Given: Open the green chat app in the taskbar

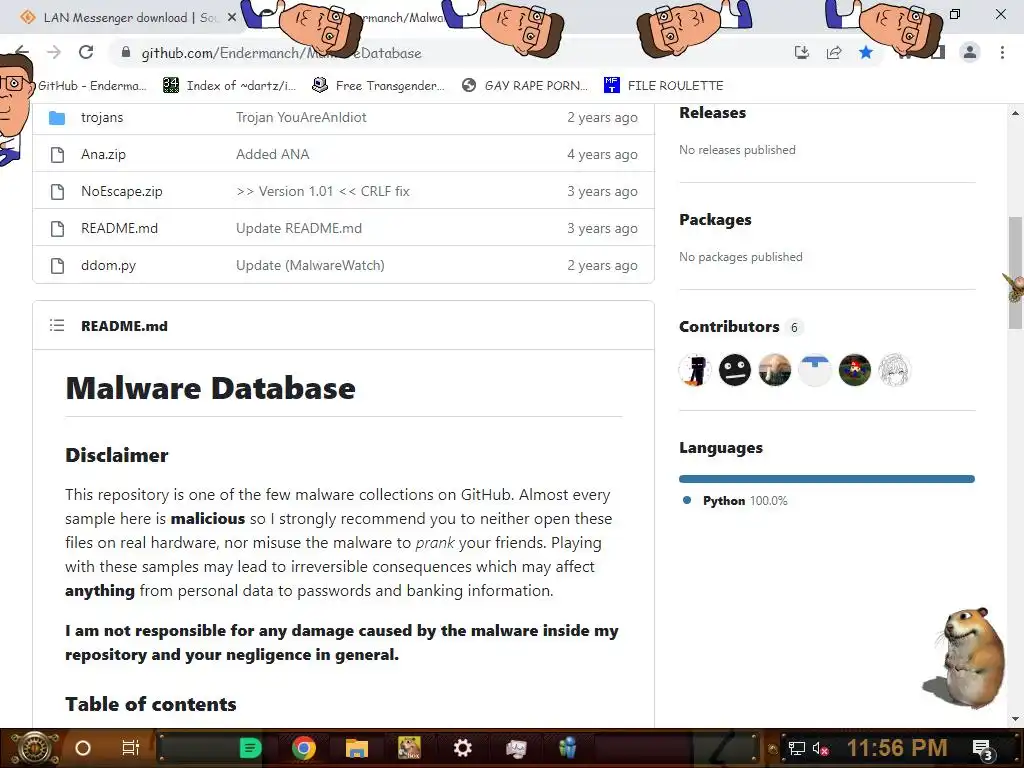Looking at the screenshot, I should [250, 748].
